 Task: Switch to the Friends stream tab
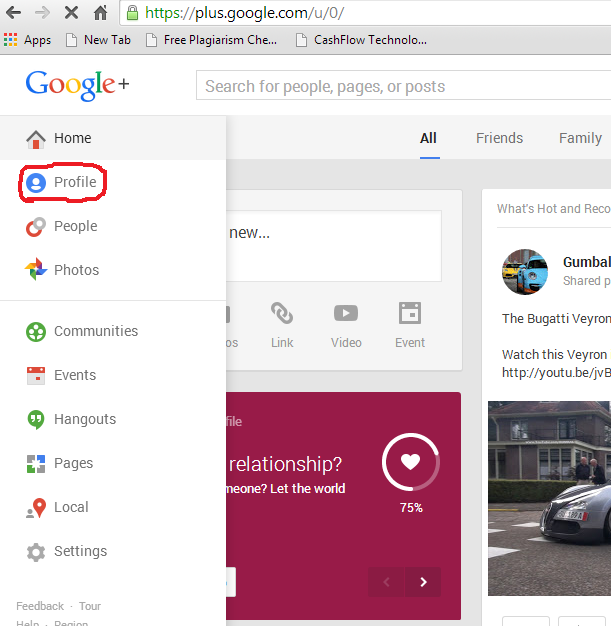pyautogui.click(x=499, y=138)
